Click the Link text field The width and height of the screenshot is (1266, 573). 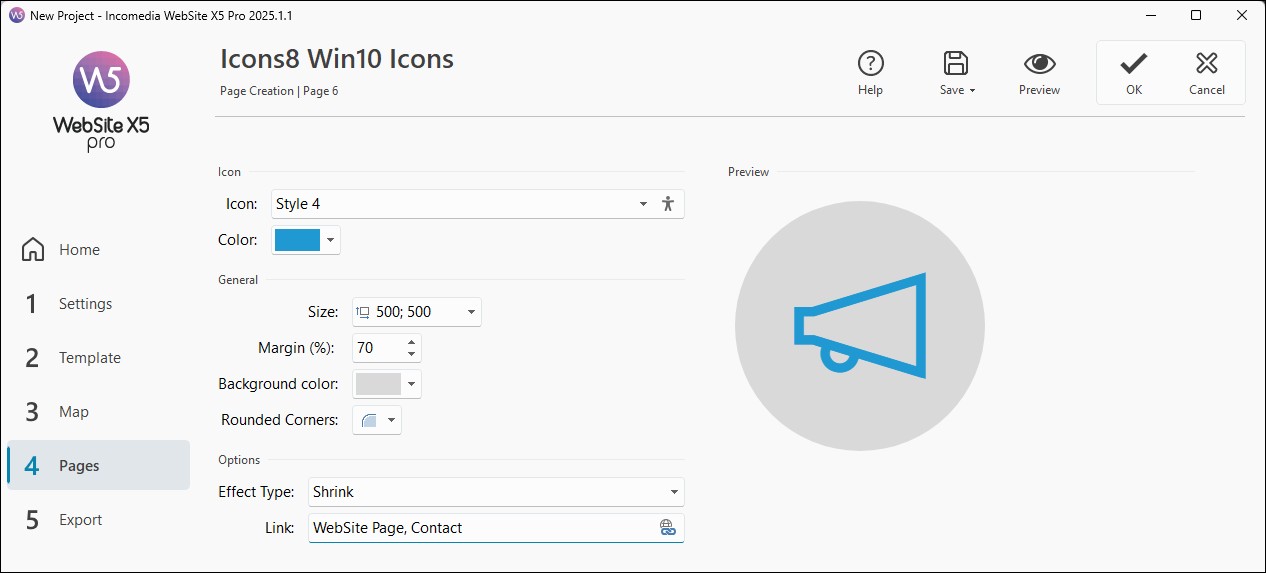pyautogui.click(x=483, y=528)
